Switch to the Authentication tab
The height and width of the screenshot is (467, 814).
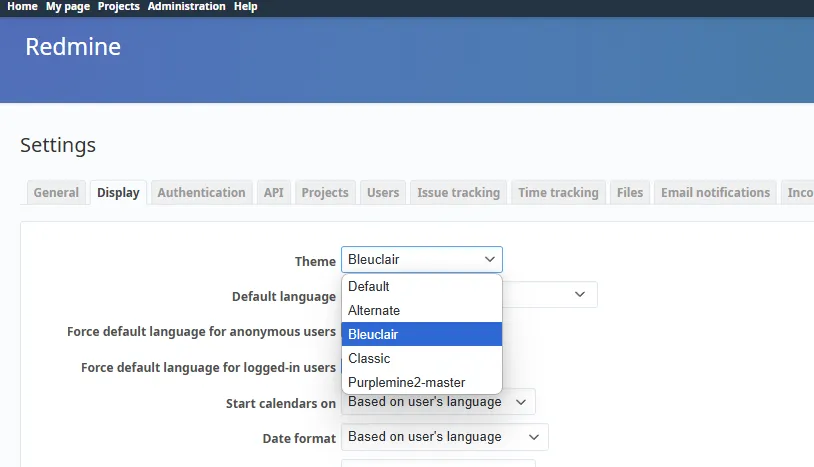[x=201, y=192]
